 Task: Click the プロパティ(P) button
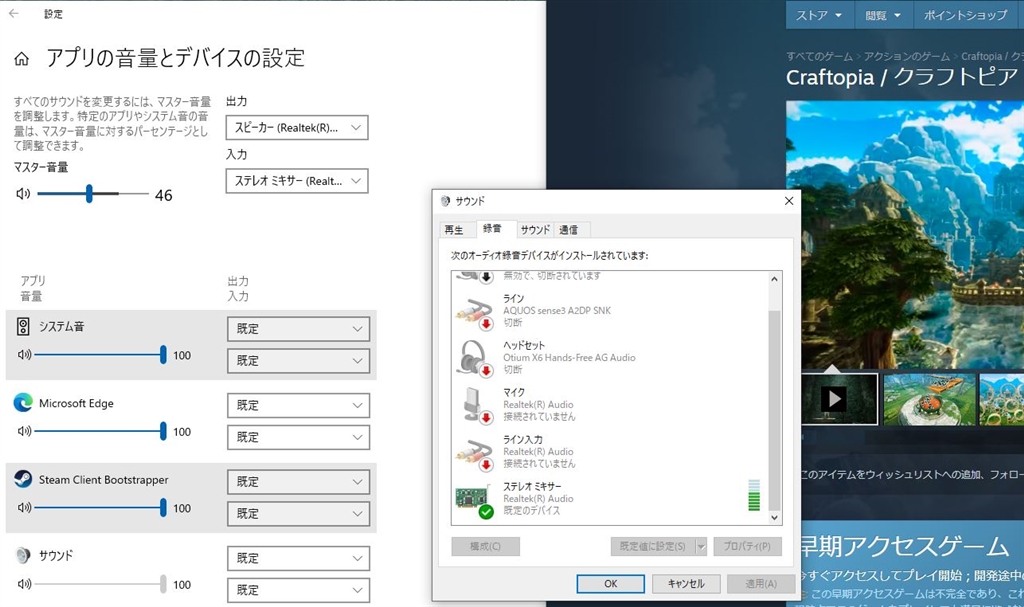click(x=747, y=546)
